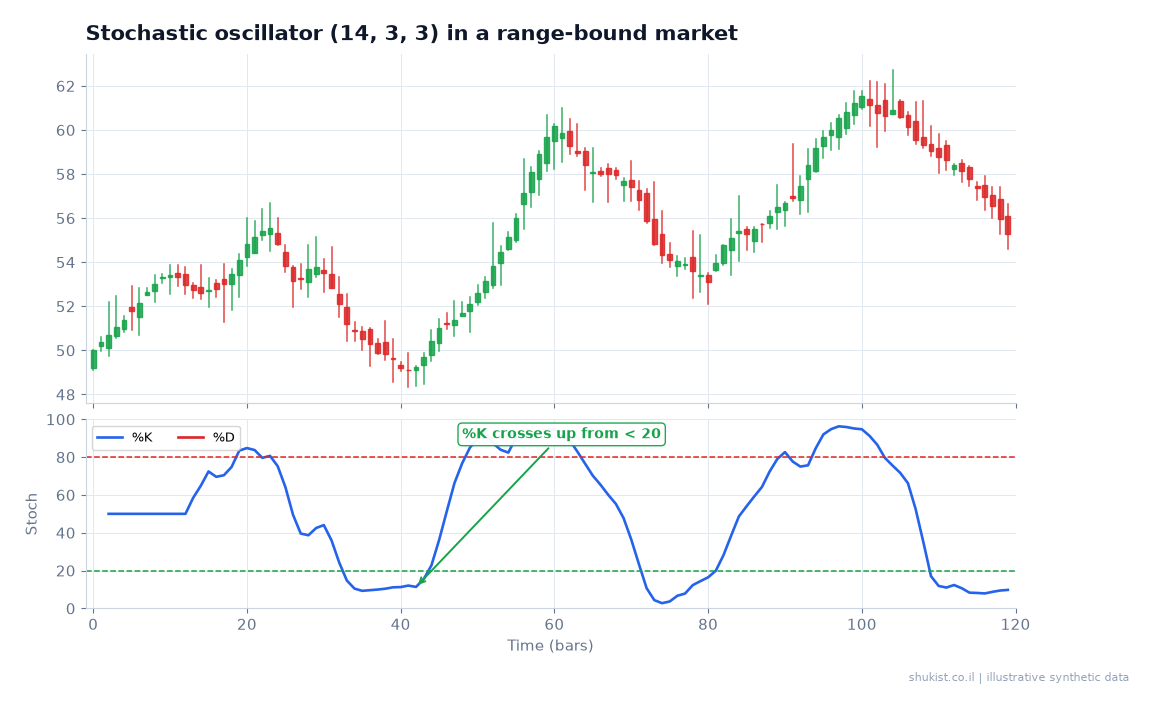This screenshot has height=709, width=1154.
Task: Click the 100 tick on the time axis
Action: tap(862, 625)
